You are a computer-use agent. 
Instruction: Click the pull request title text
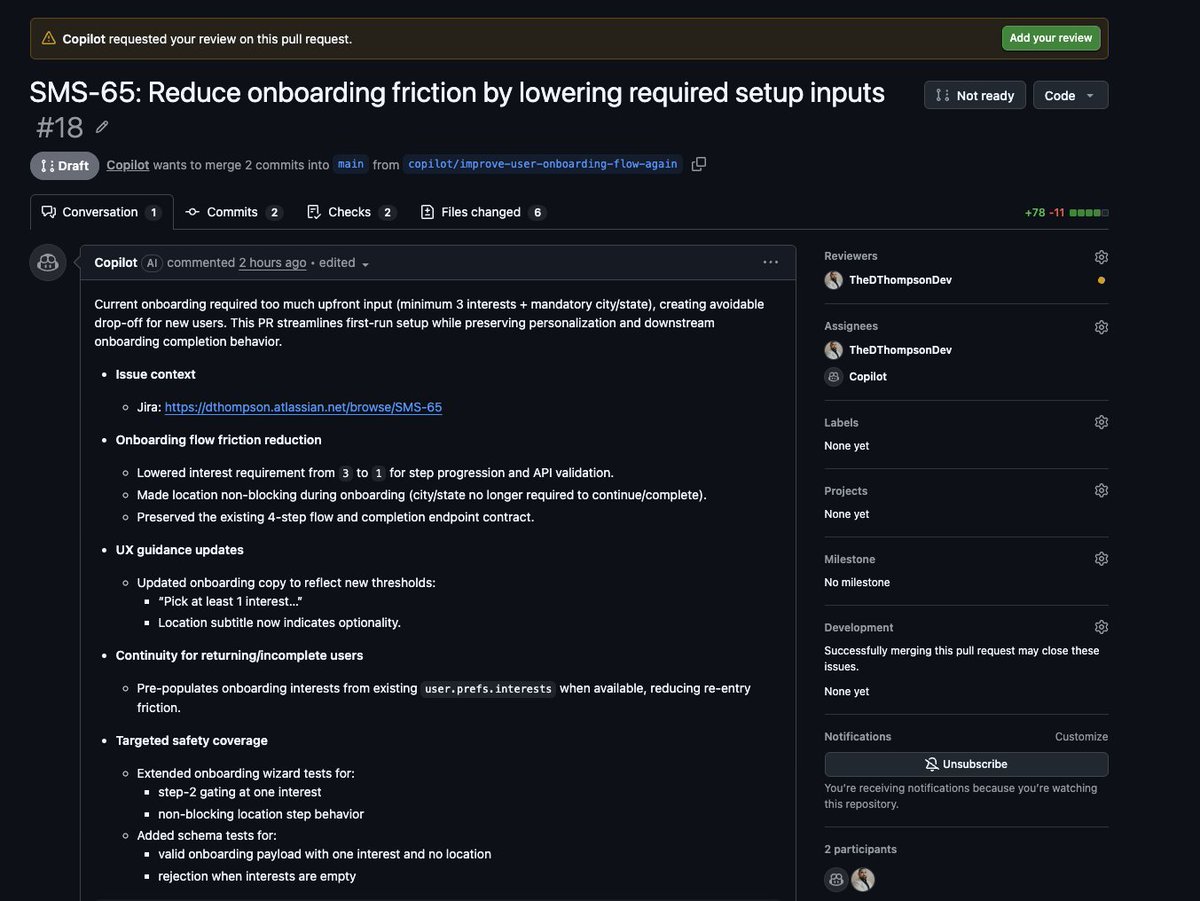[x=457, y=92]
